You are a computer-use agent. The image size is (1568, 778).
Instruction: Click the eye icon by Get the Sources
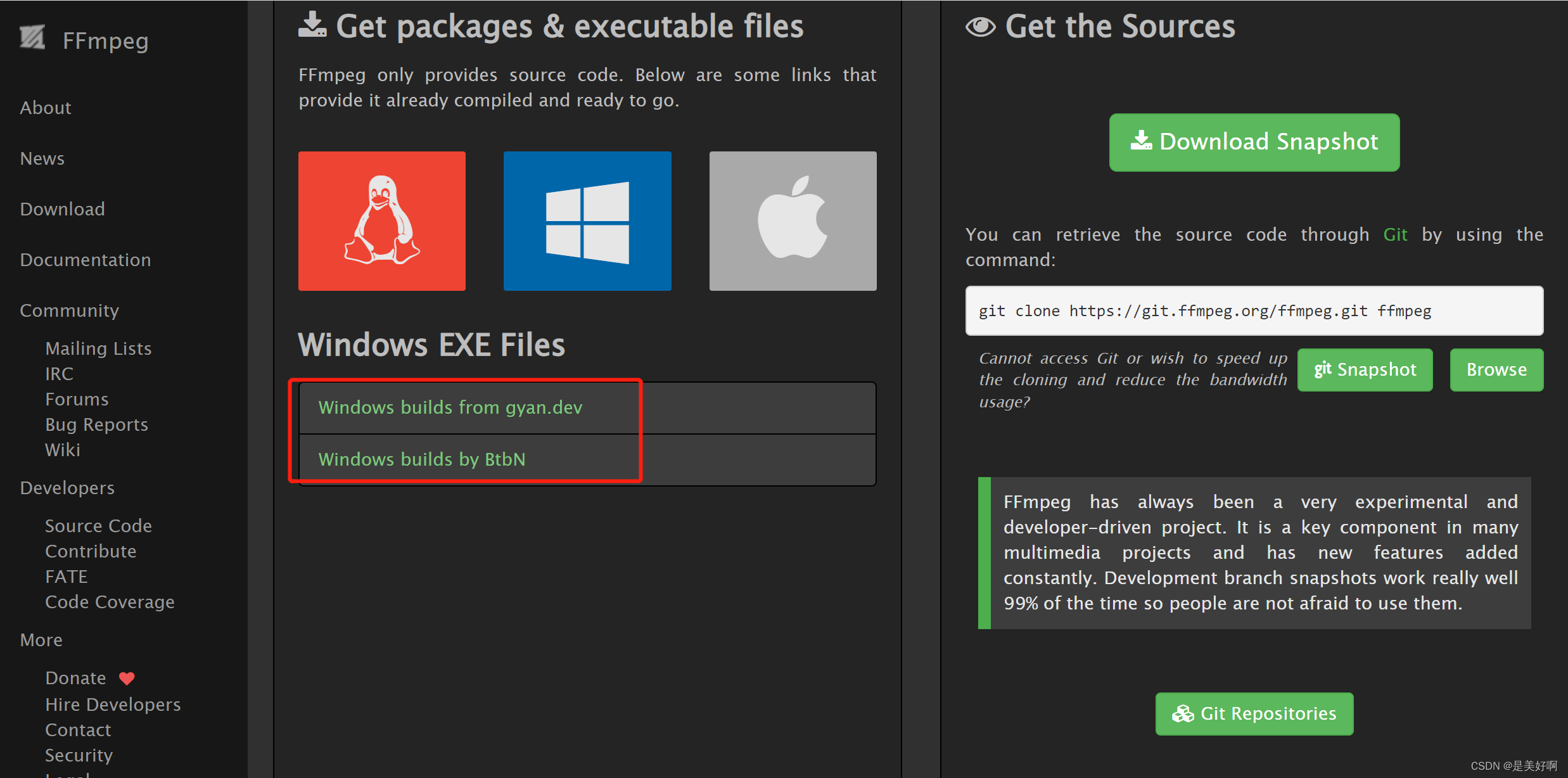click(980, 27)
